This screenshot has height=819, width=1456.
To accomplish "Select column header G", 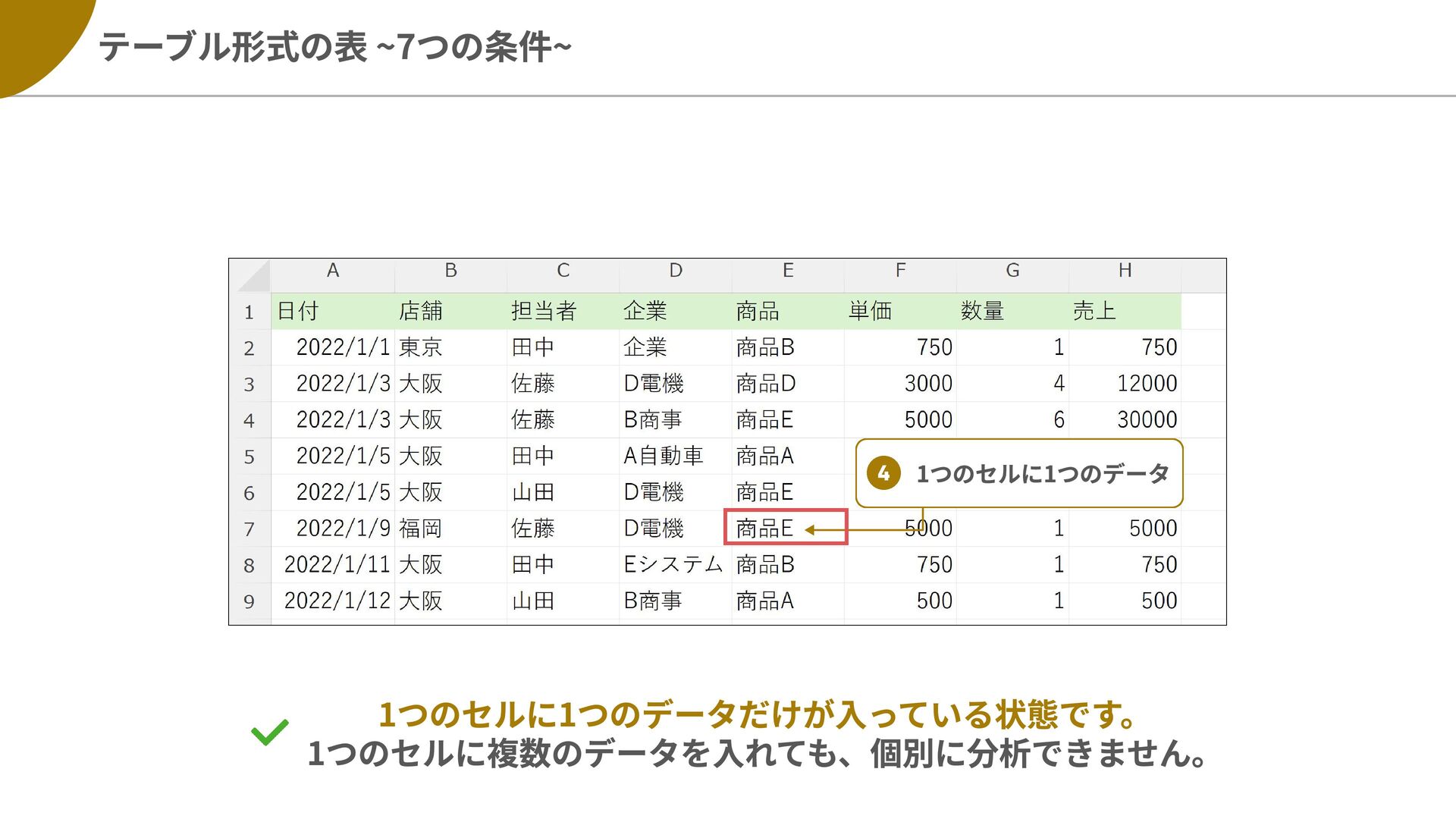I will pos(1012,276).
